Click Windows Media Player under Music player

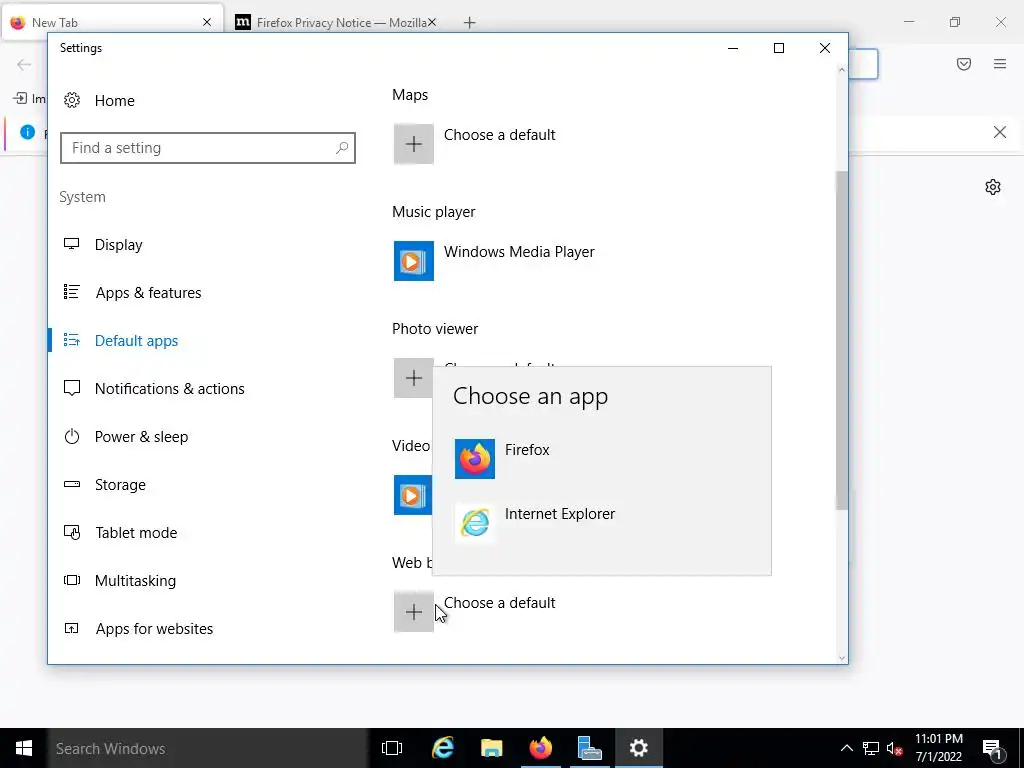click(519, 251)
